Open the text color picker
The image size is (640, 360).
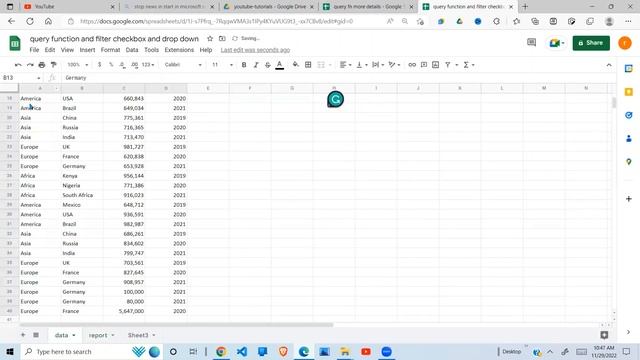coord(280,65)
